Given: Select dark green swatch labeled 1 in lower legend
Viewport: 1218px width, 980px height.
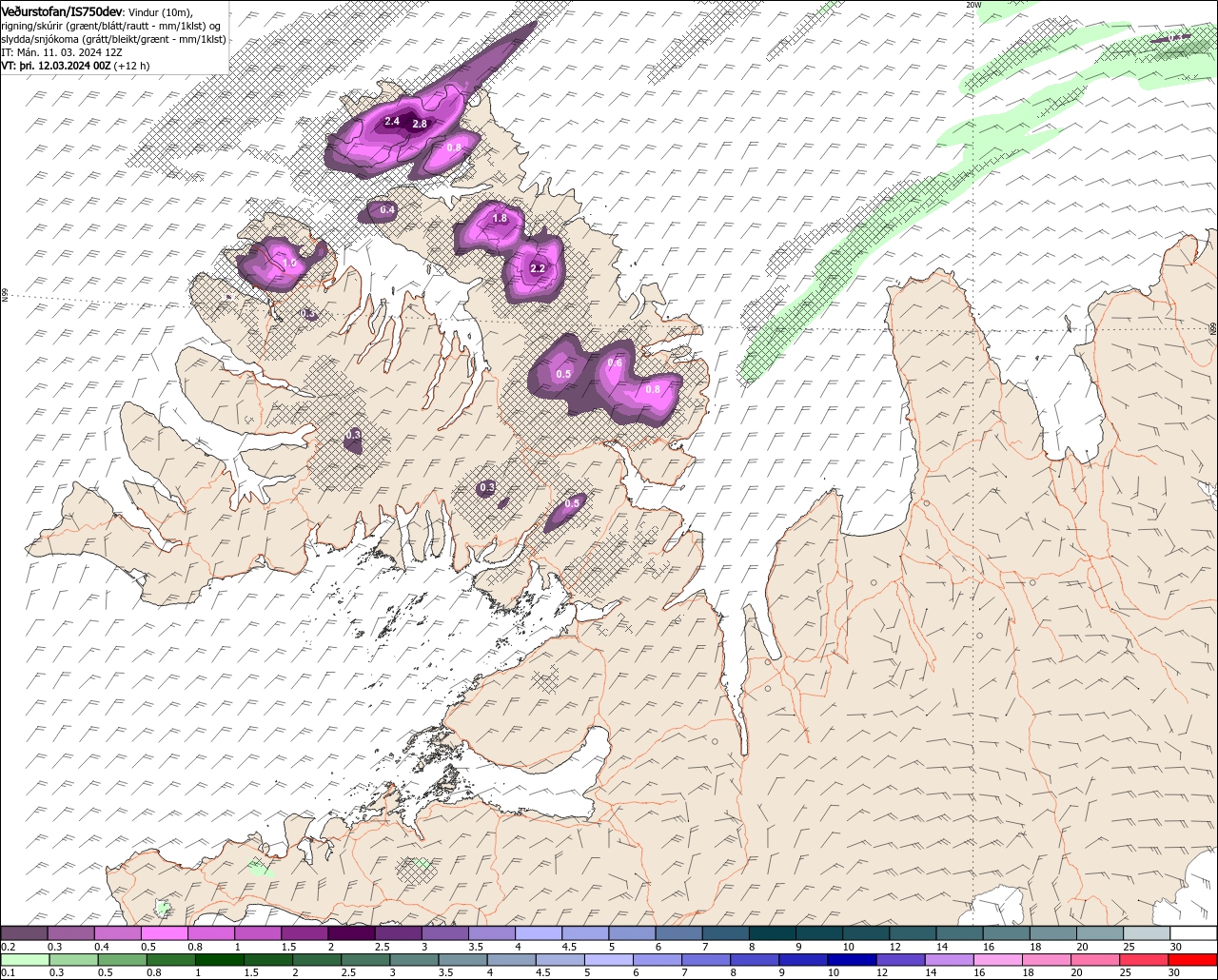Looking at the screenshot, I should (220, 959).
